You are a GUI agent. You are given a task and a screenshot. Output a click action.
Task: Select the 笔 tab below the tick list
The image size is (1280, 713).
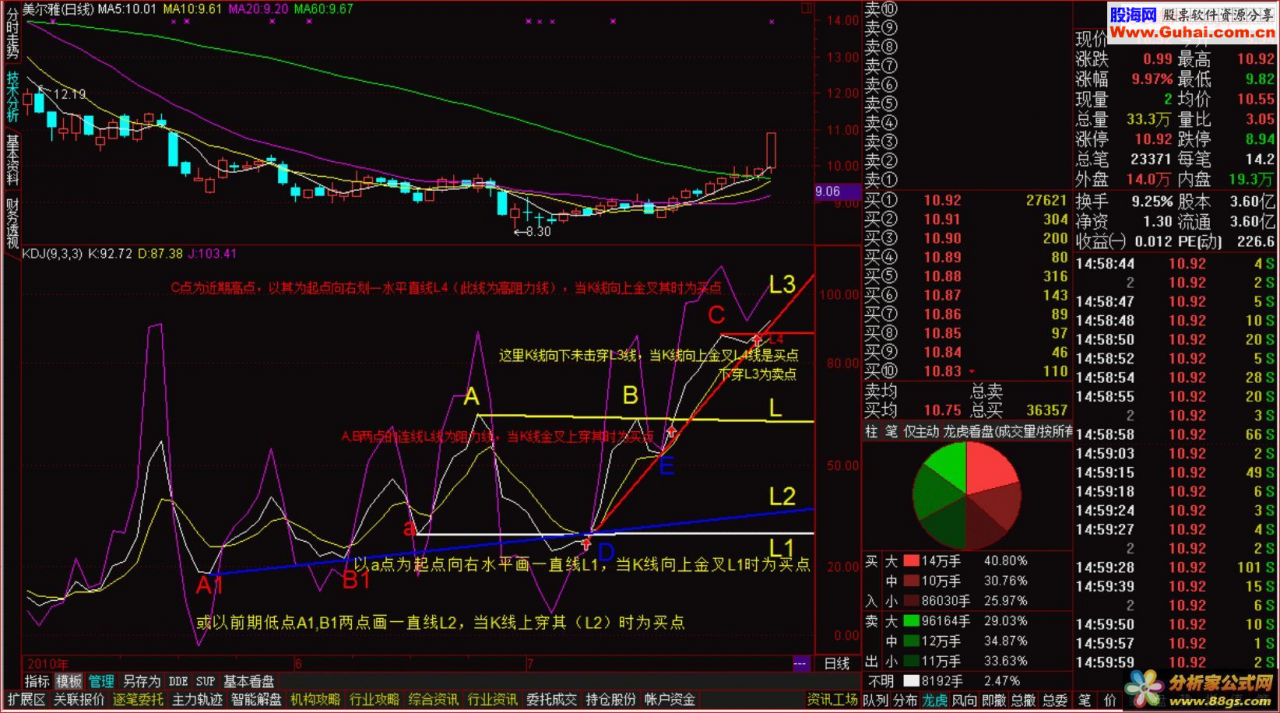pos(1085,700)
